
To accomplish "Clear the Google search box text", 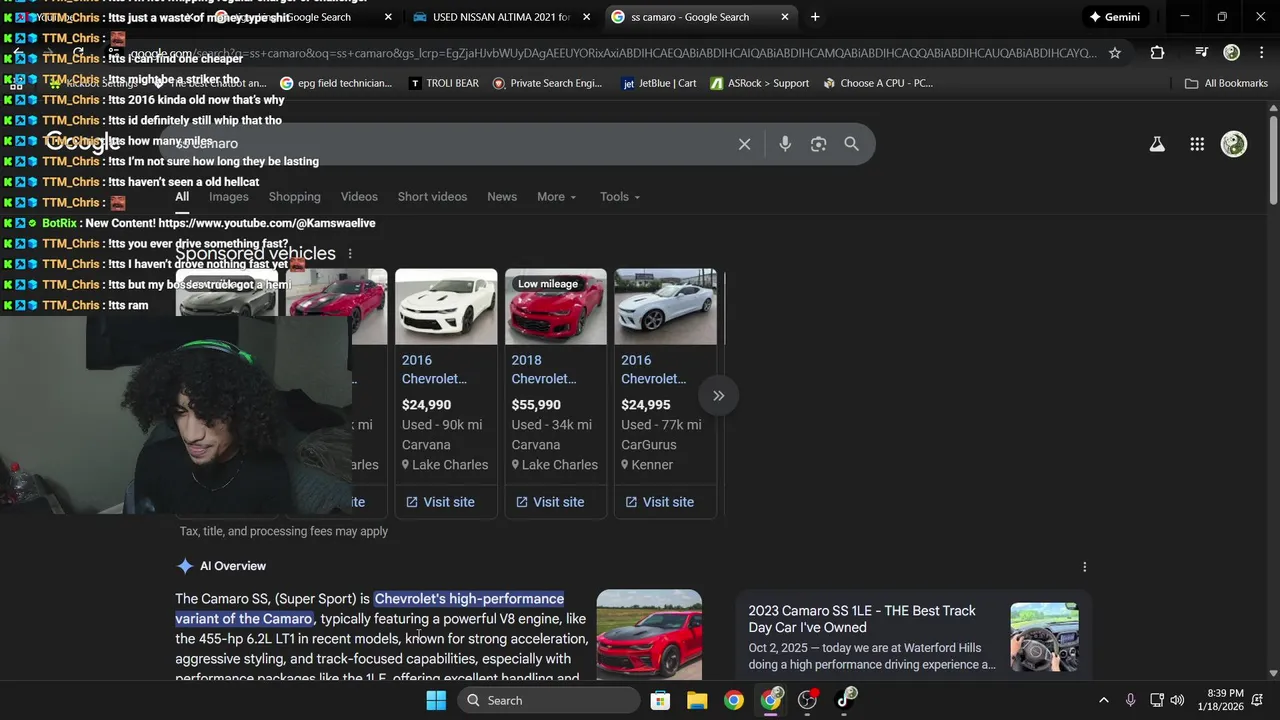I will pos(744,144).
